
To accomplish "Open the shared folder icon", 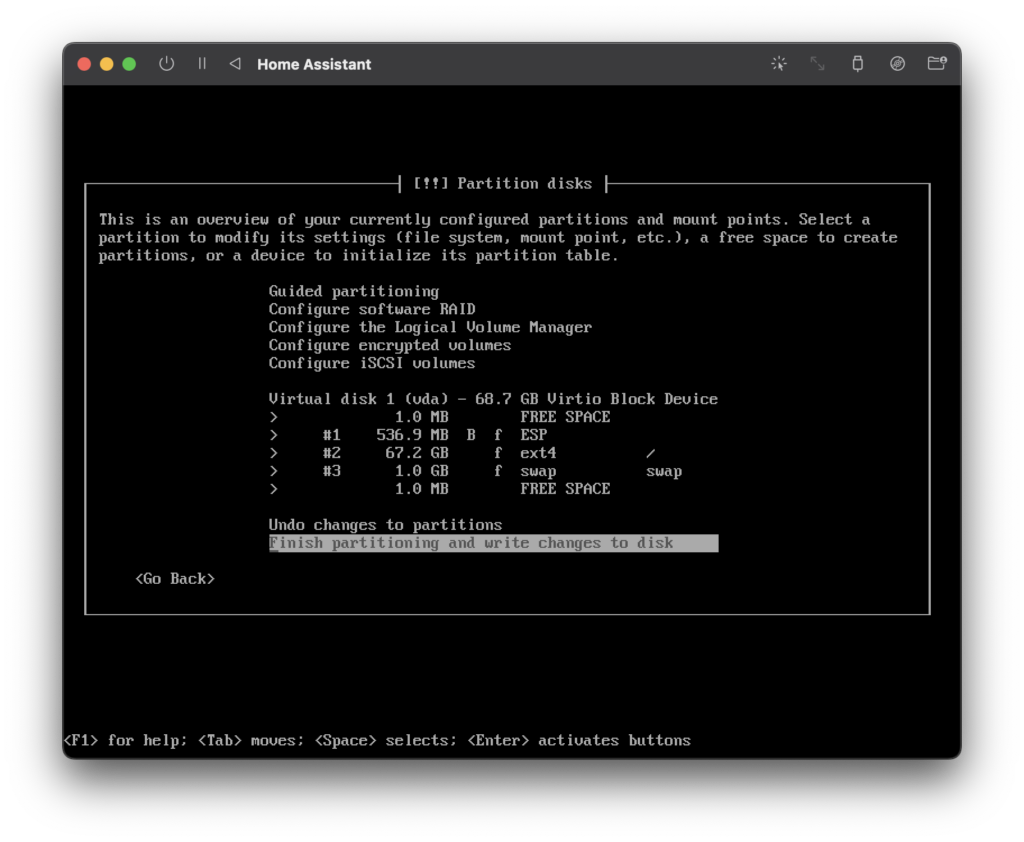I will [937, 63].
